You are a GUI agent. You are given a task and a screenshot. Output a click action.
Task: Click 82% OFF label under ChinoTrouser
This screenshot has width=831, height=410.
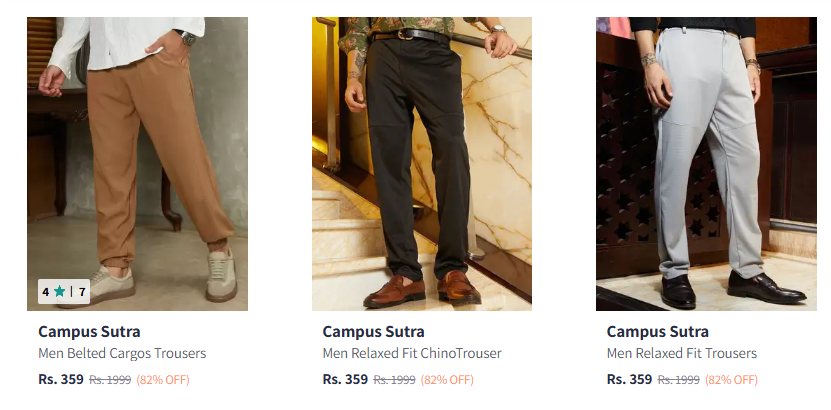pos(447,380)
